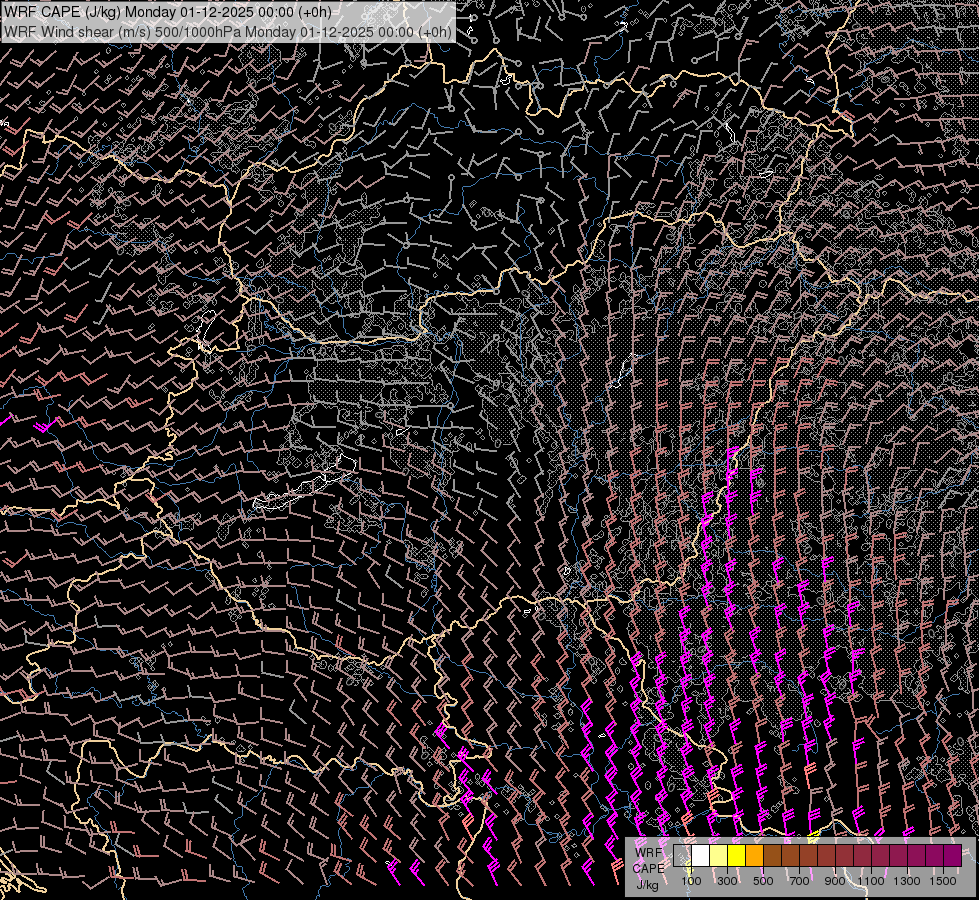Viewport: 979px width, 900px height.
Task: Click the '1300' legend value
Action: (907, 881)
